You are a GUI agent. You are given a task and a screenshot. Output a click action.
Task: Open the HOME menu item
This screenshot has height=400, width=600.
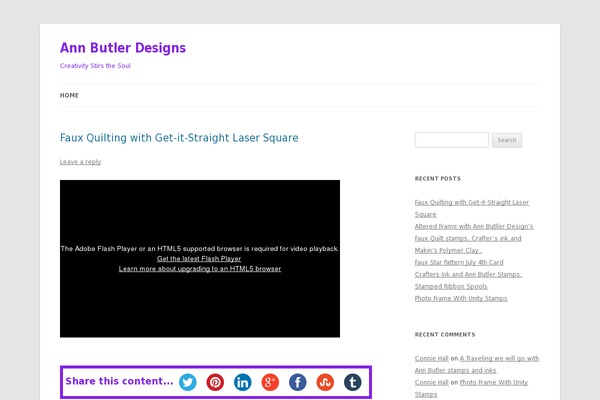click(x=69, y=95)
